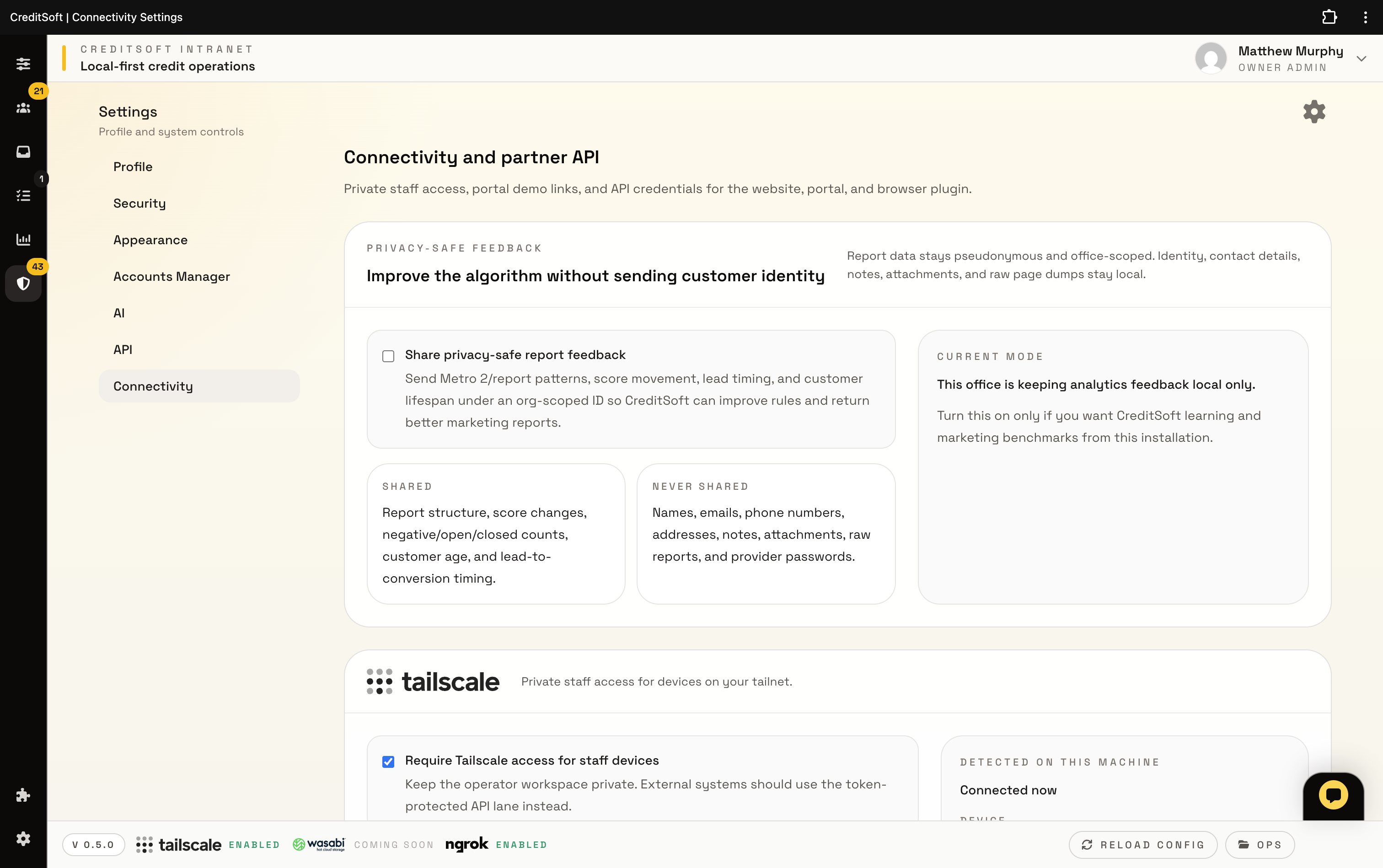Open the people icon with the 21 badge
This screenshot has width=1383, height=868.
coord(23,108)
